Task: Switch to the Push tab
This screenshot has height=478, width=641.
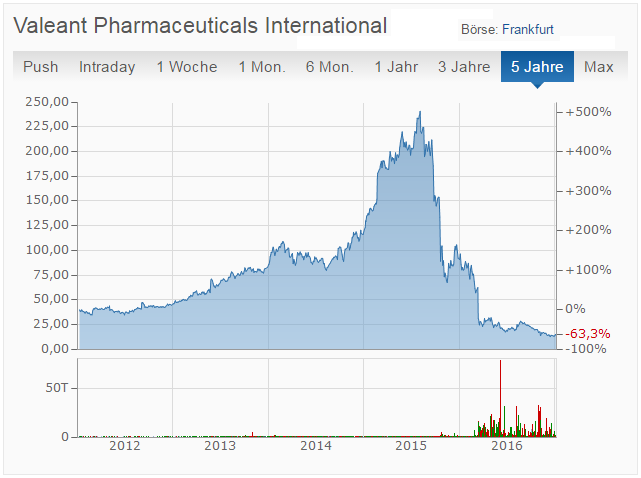Action: 41,67
